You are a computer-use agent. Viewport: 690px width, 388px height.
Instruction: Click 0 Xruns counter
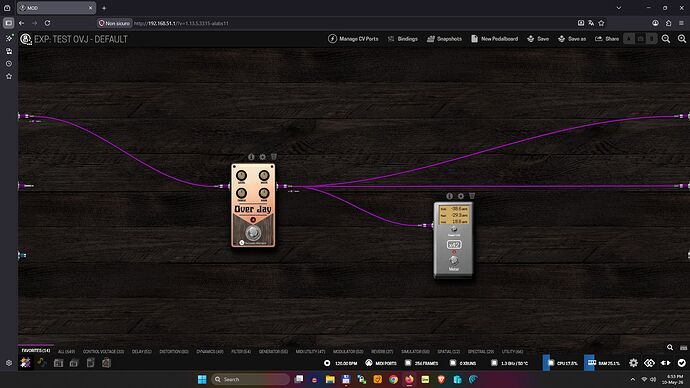coord(463,363)
